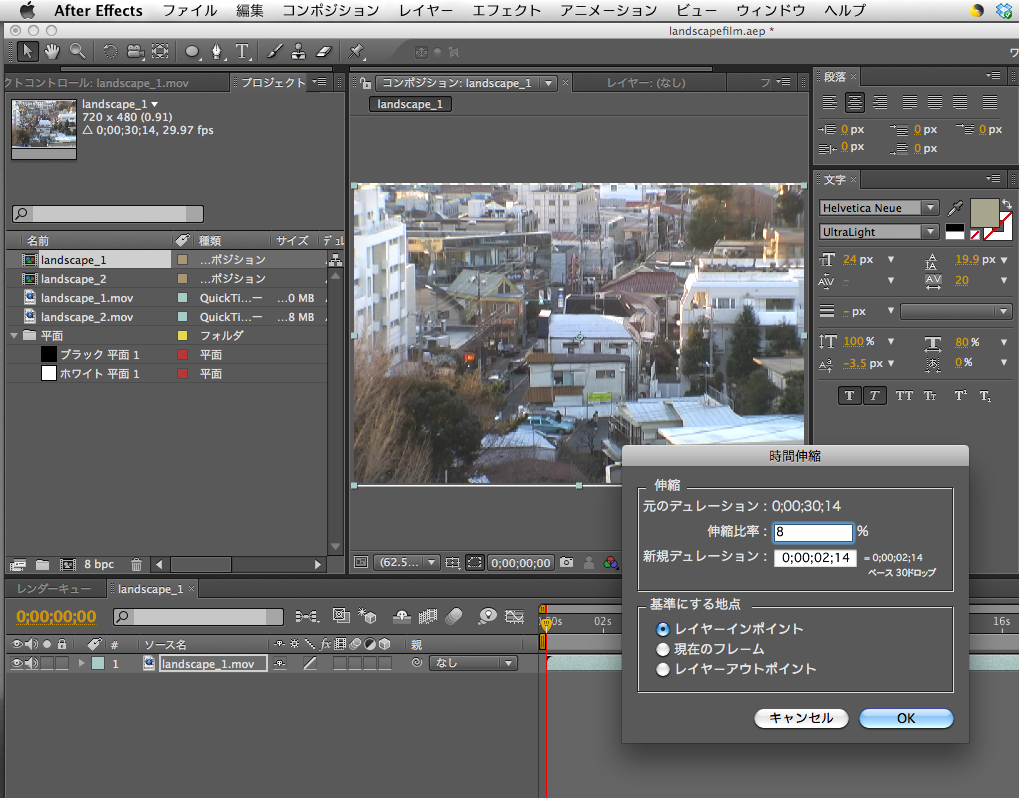1019x798 pixels.
Task: Toggle lock switch for landscape_1.mov layer
Action: 62,663
